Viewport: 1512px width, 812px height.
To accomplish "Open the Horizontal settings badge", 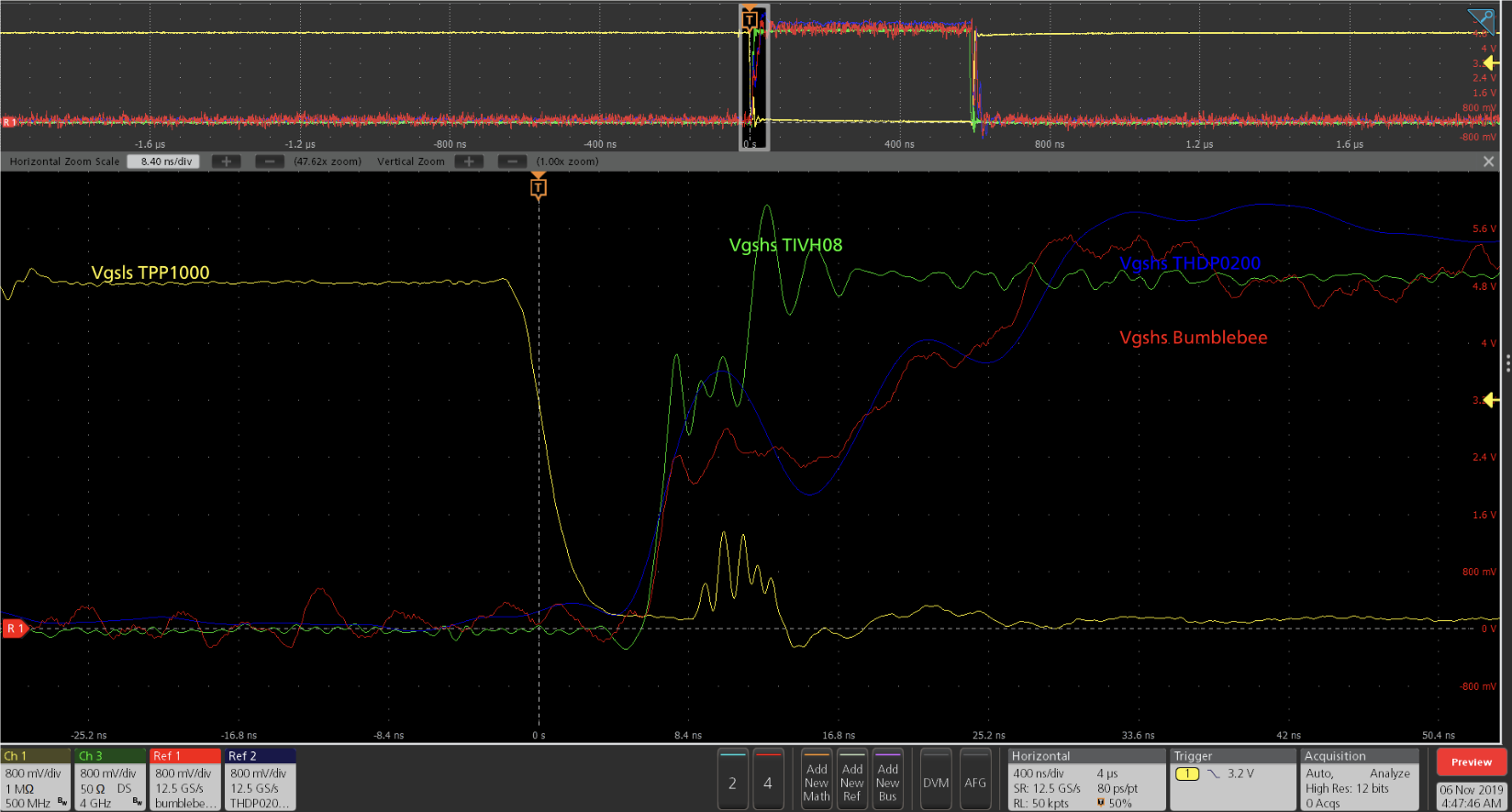I will [1087, 779].
